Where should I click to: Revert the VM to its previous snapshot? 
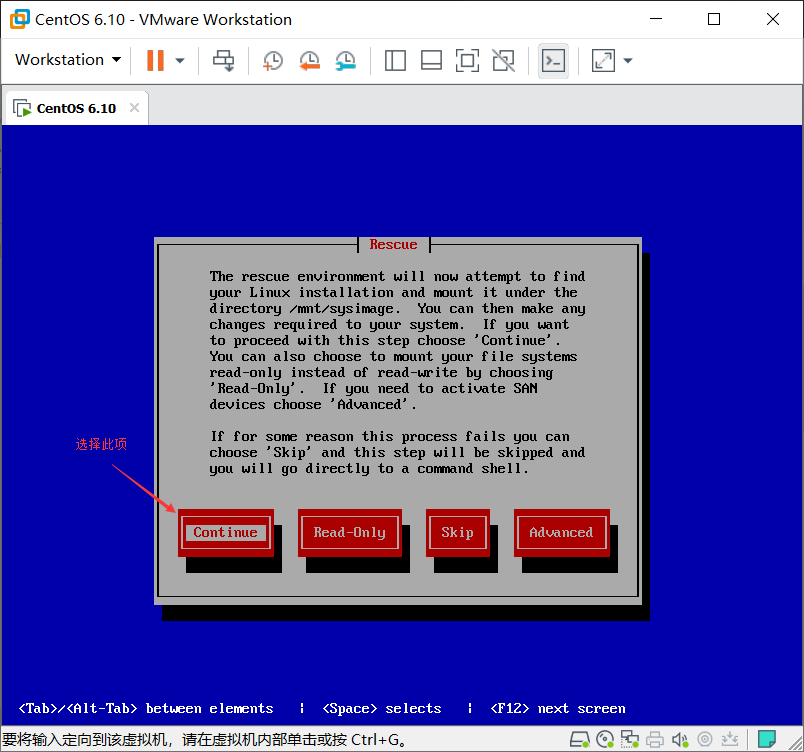(309, 60)
